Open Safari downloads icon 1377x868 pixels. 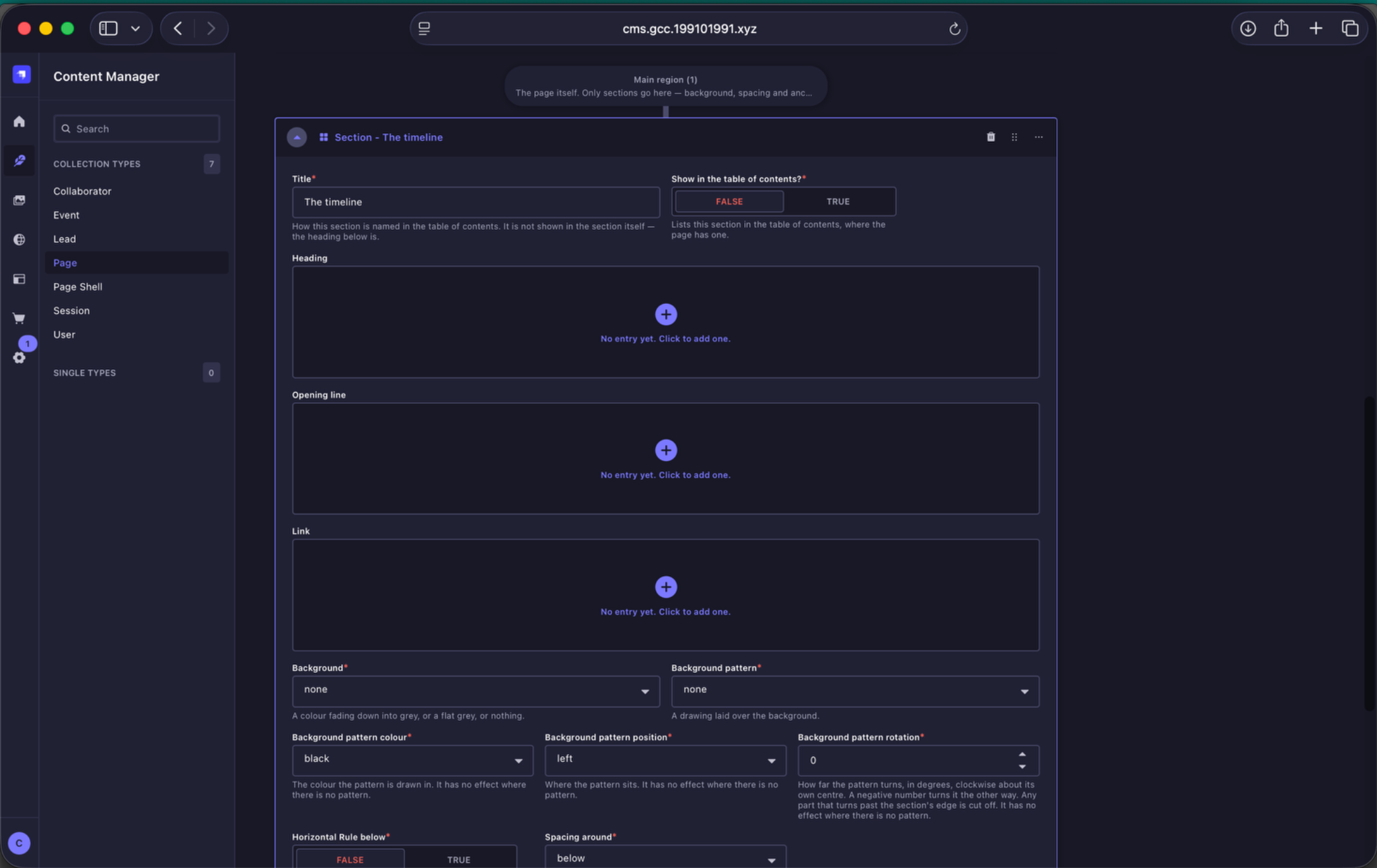point(1248,28)
